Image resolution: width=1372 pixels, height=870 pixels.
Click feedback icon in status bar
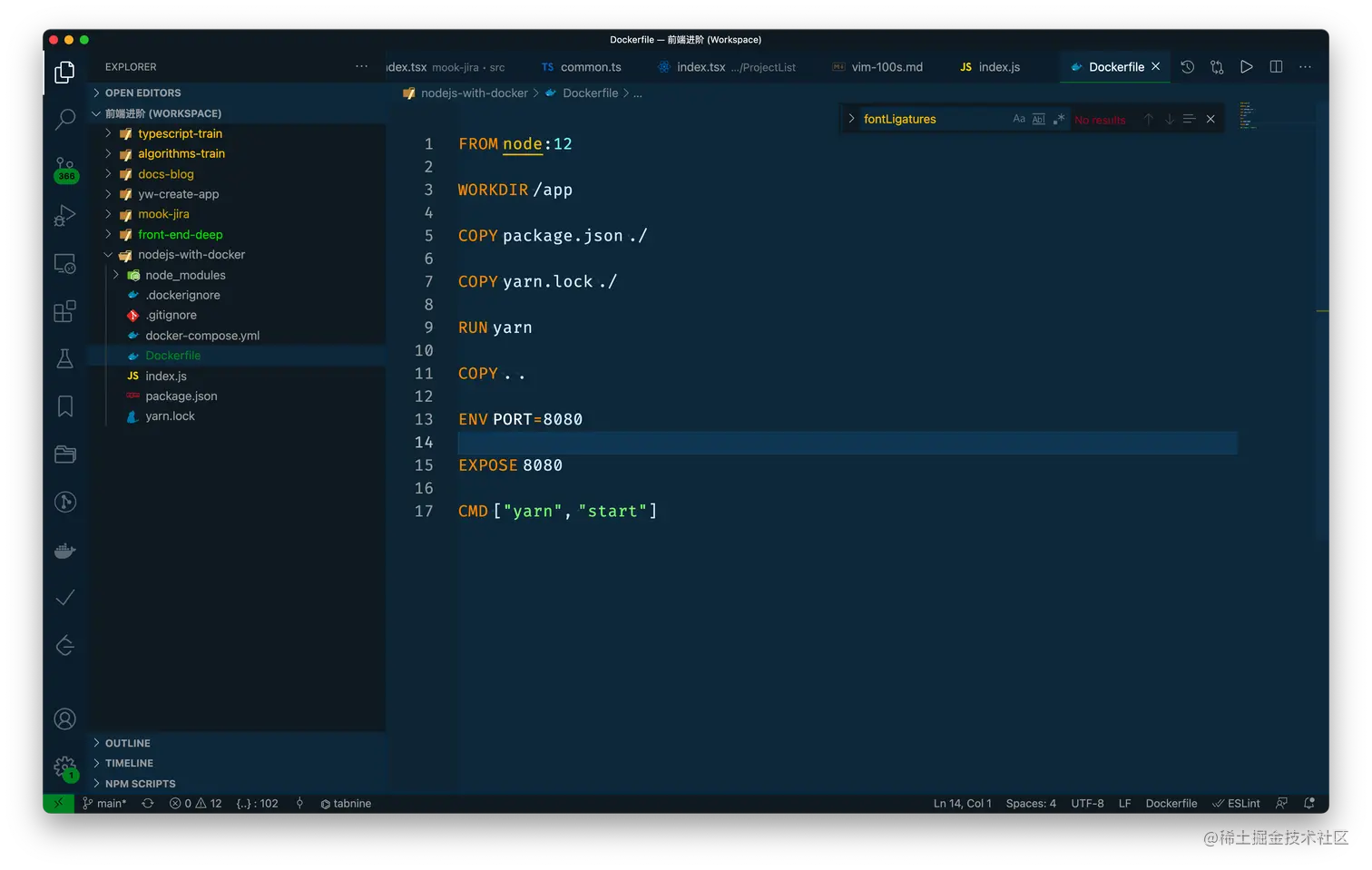tap(1281, 804)
